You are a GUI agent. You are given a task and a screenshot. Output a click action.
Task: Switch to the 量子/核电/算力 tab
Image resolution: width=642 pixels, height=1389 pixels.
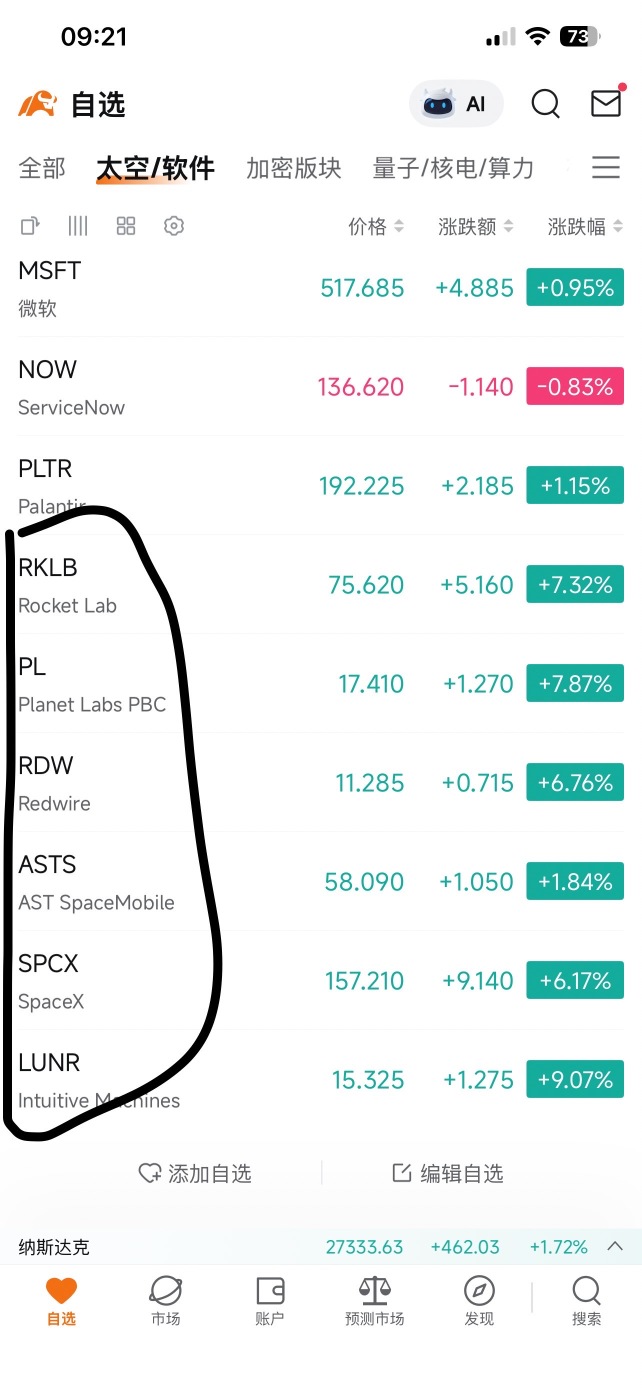click(453, 168)
